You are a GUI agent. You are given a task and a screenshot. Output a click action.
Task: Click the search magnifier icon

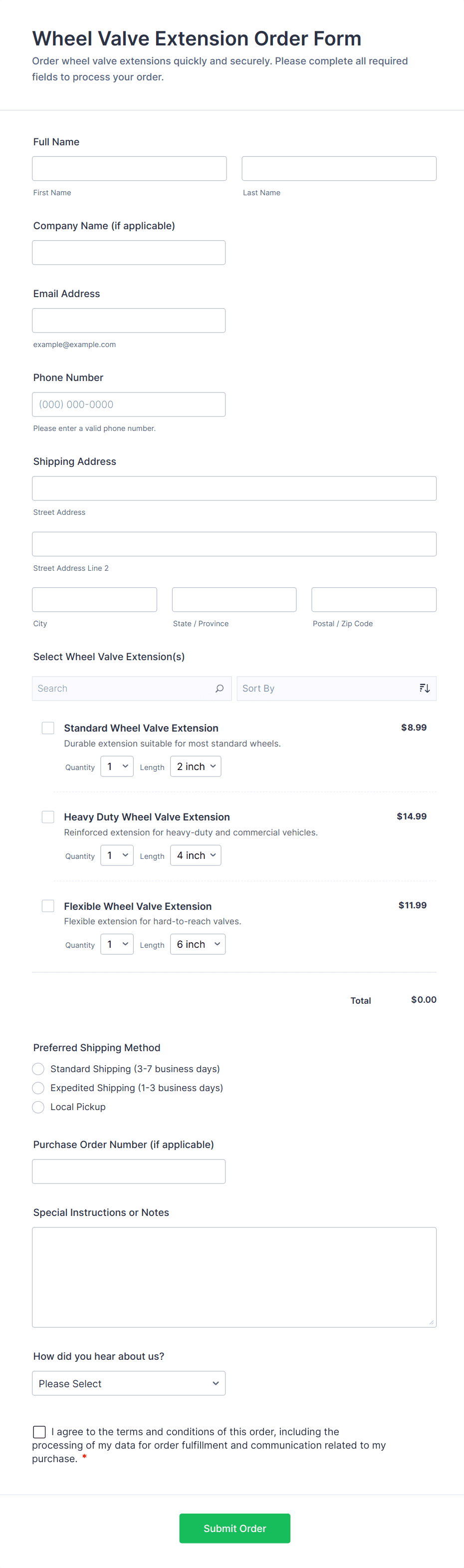220,689
